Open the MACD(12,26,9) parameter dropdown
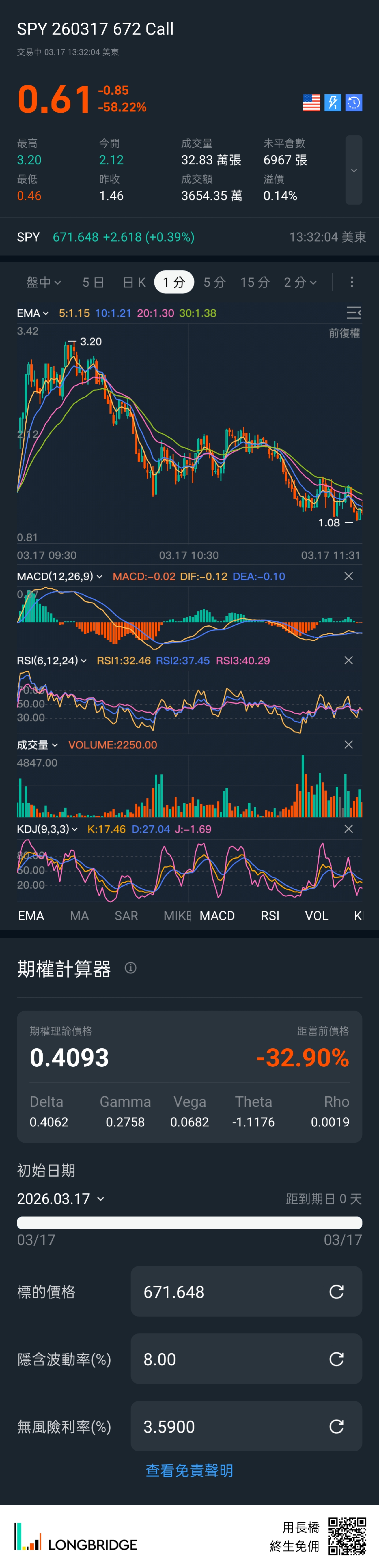This screenshot has width=379, height=1568. pos(60,576)
